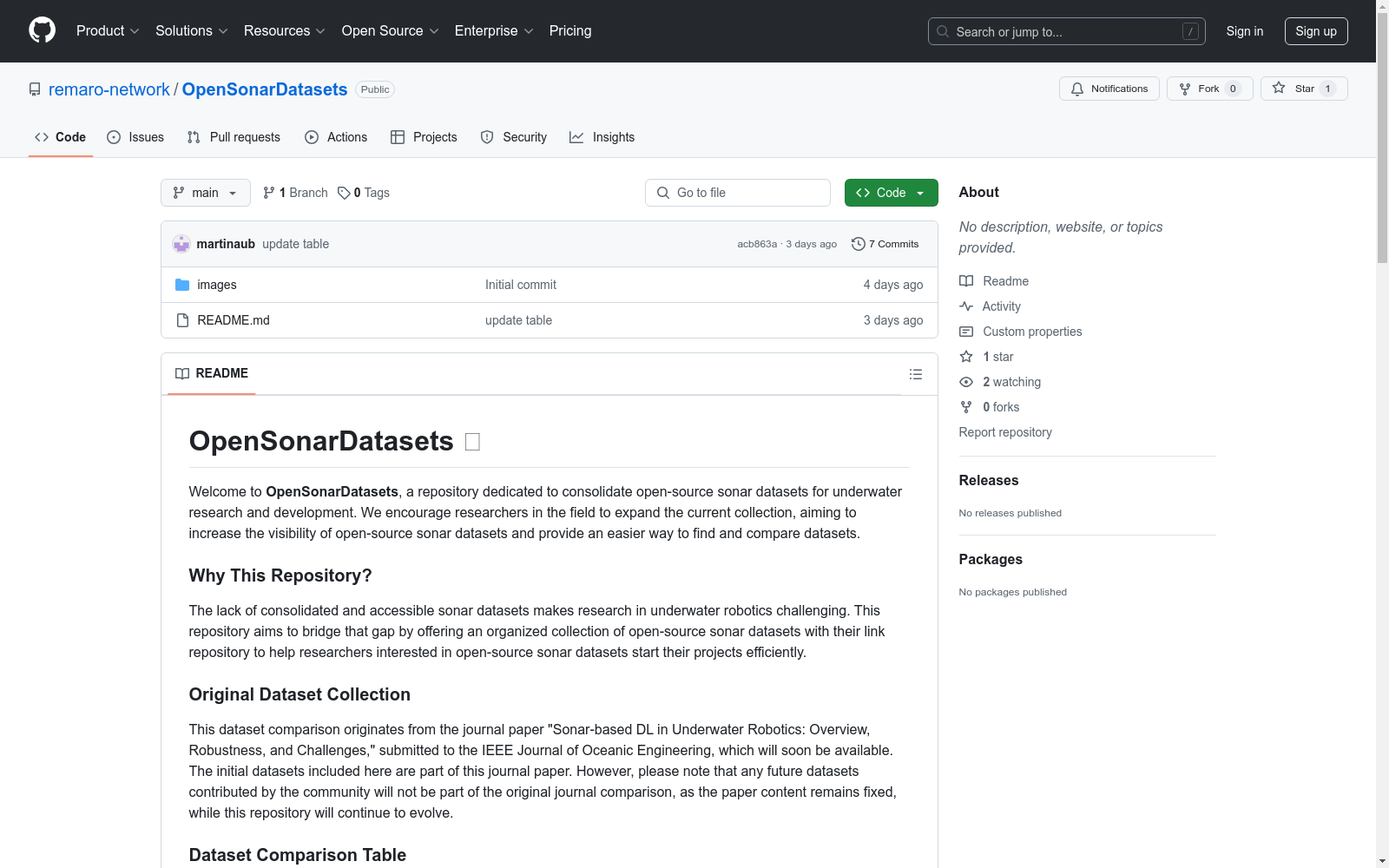Switch to the Actions tab
The height and width of the screenshot is (868, 1389).
point(336,137)
